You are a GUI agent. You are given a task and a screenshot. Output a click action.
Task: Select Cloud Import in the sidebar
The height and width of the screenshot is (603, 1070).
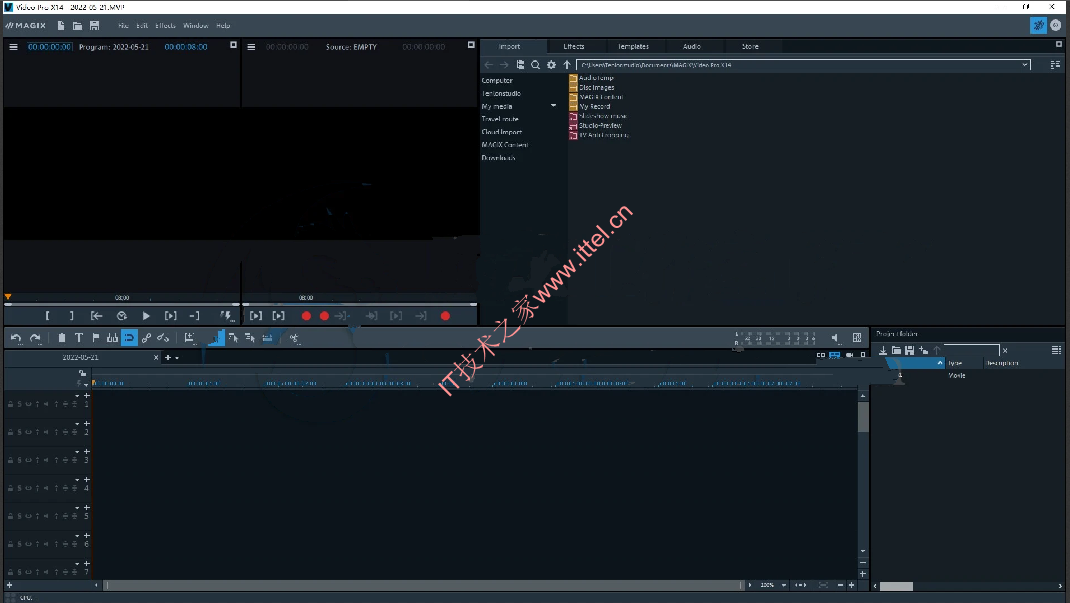click(x=502, y=132)
